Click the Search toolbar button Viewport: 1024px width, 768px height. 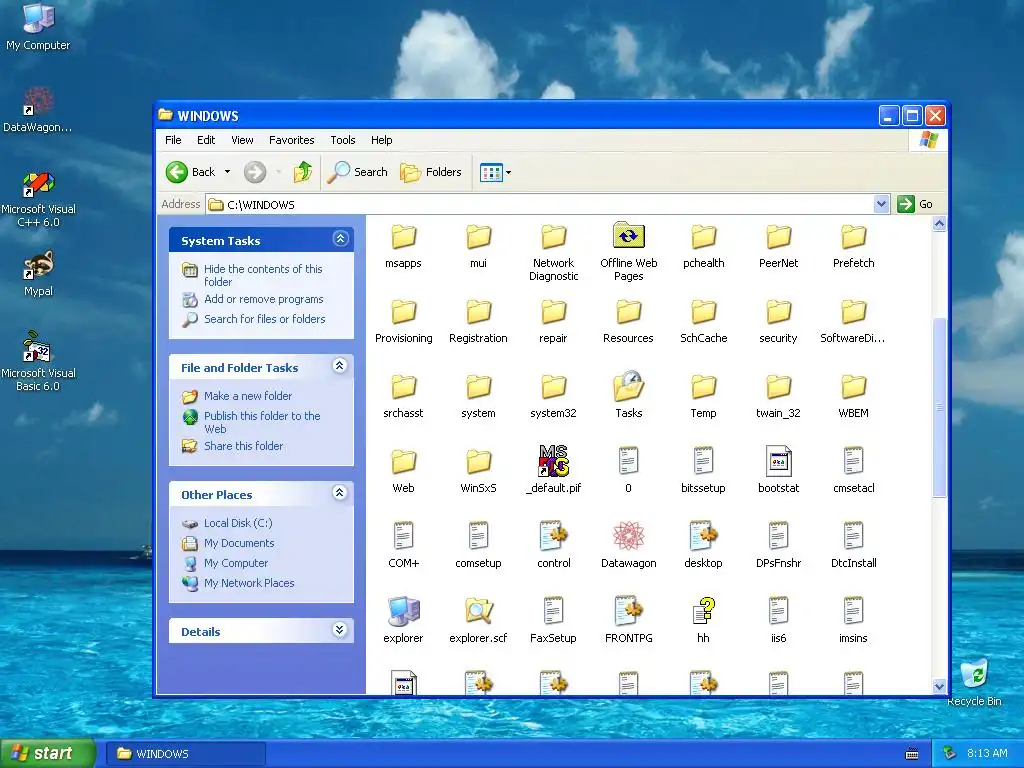click(357, 172)
